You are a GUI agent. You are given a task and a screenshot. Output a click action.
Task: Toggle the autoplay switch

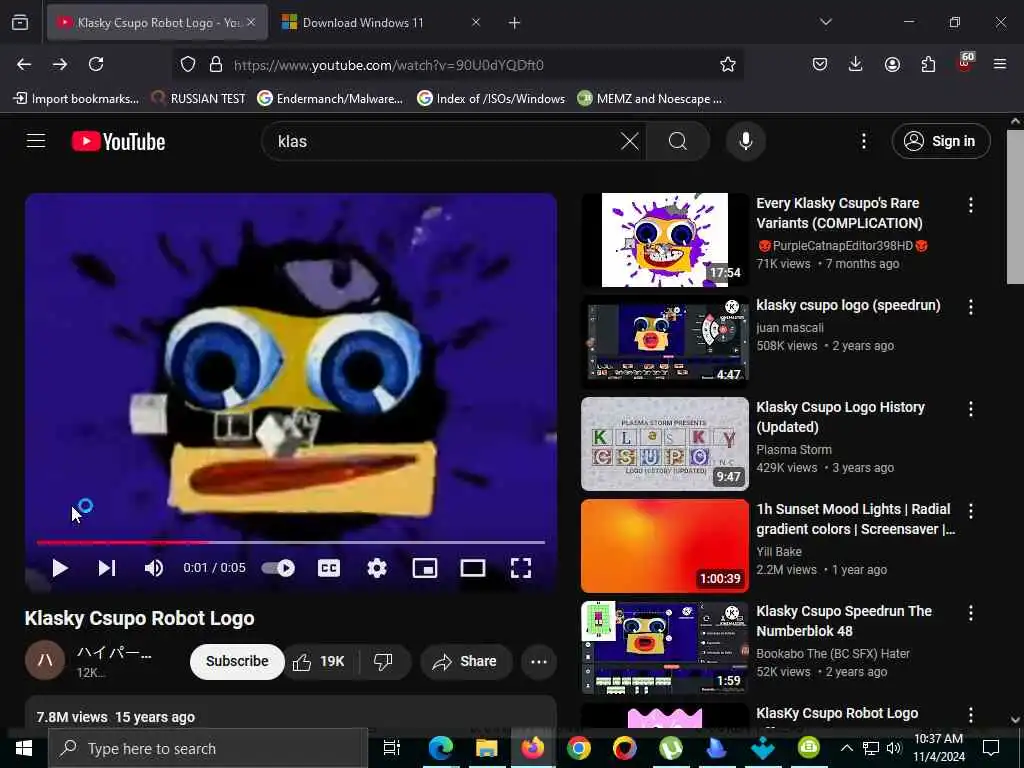point(278,568)
